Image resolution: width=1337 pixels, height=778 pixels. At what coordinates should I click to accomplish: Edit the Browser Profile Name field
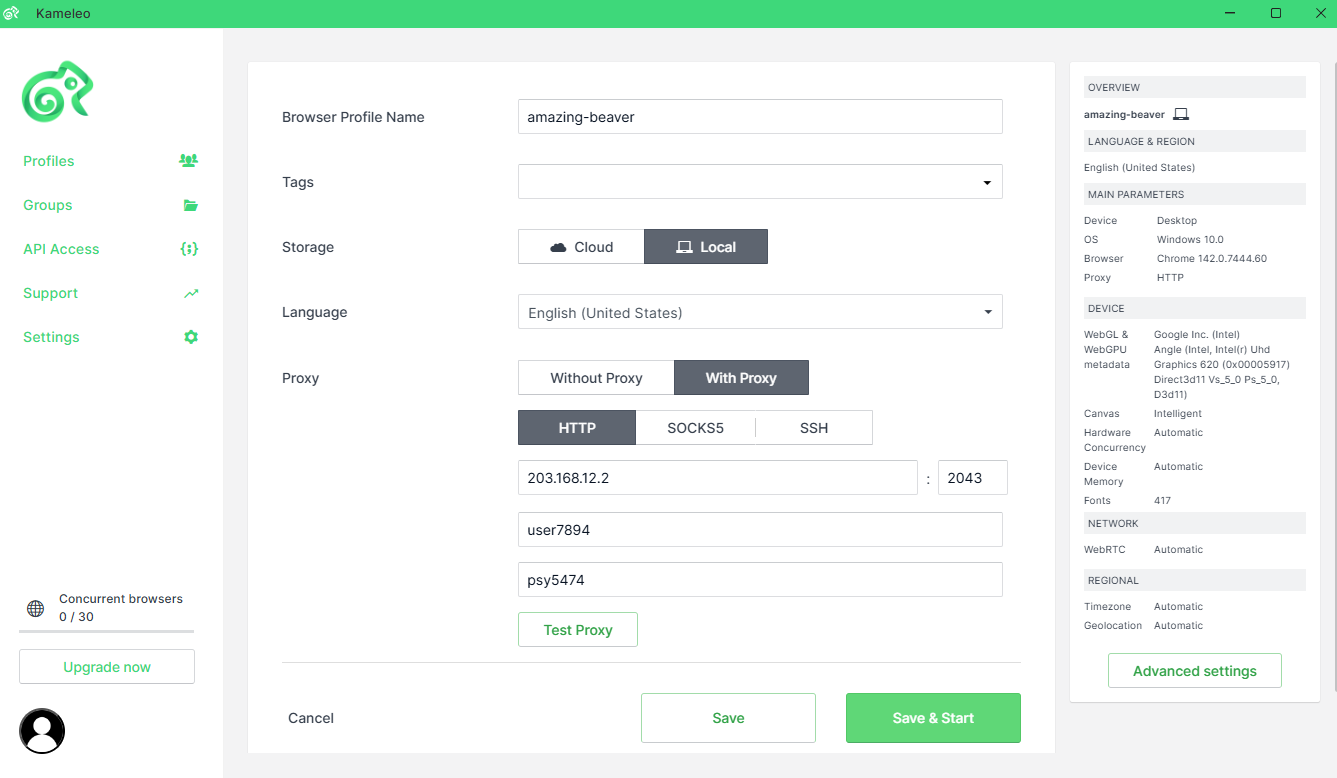[760, 116]
